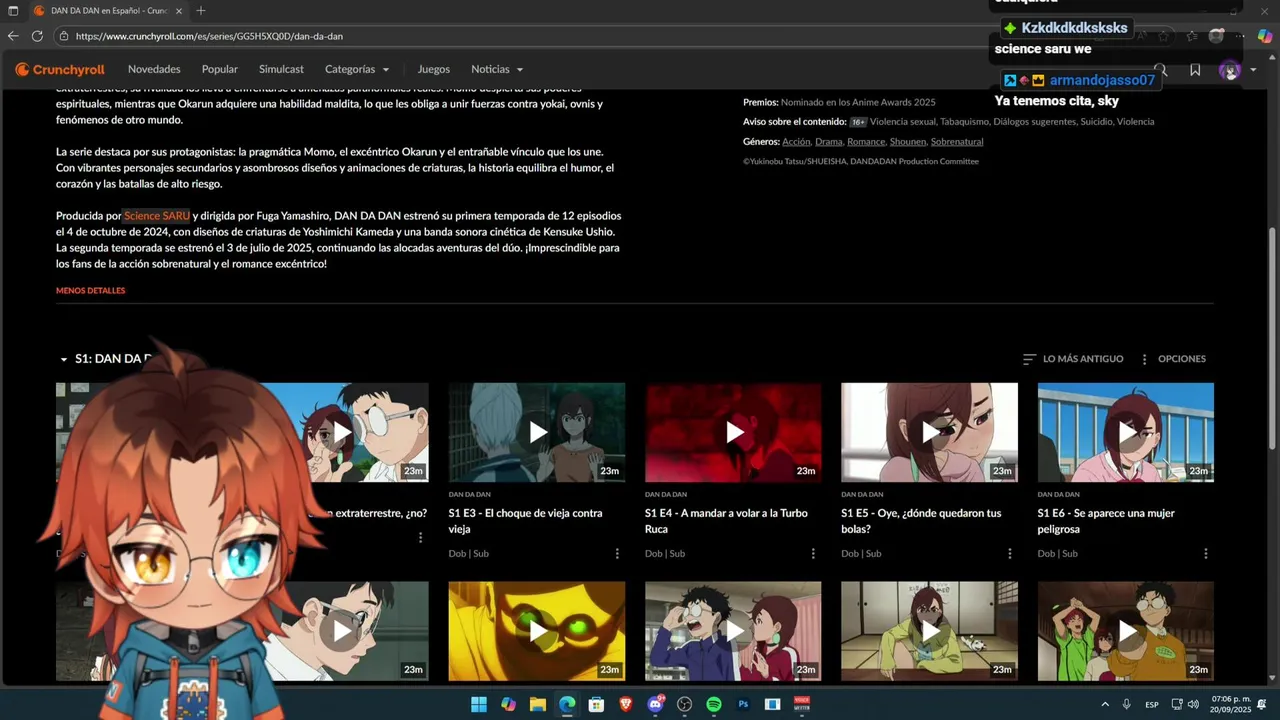This screenshot has width=1280, height=720.
Task: Open title 'S1 E3 - El choque de vieja contra vieja'
Action: coord(526,521)
